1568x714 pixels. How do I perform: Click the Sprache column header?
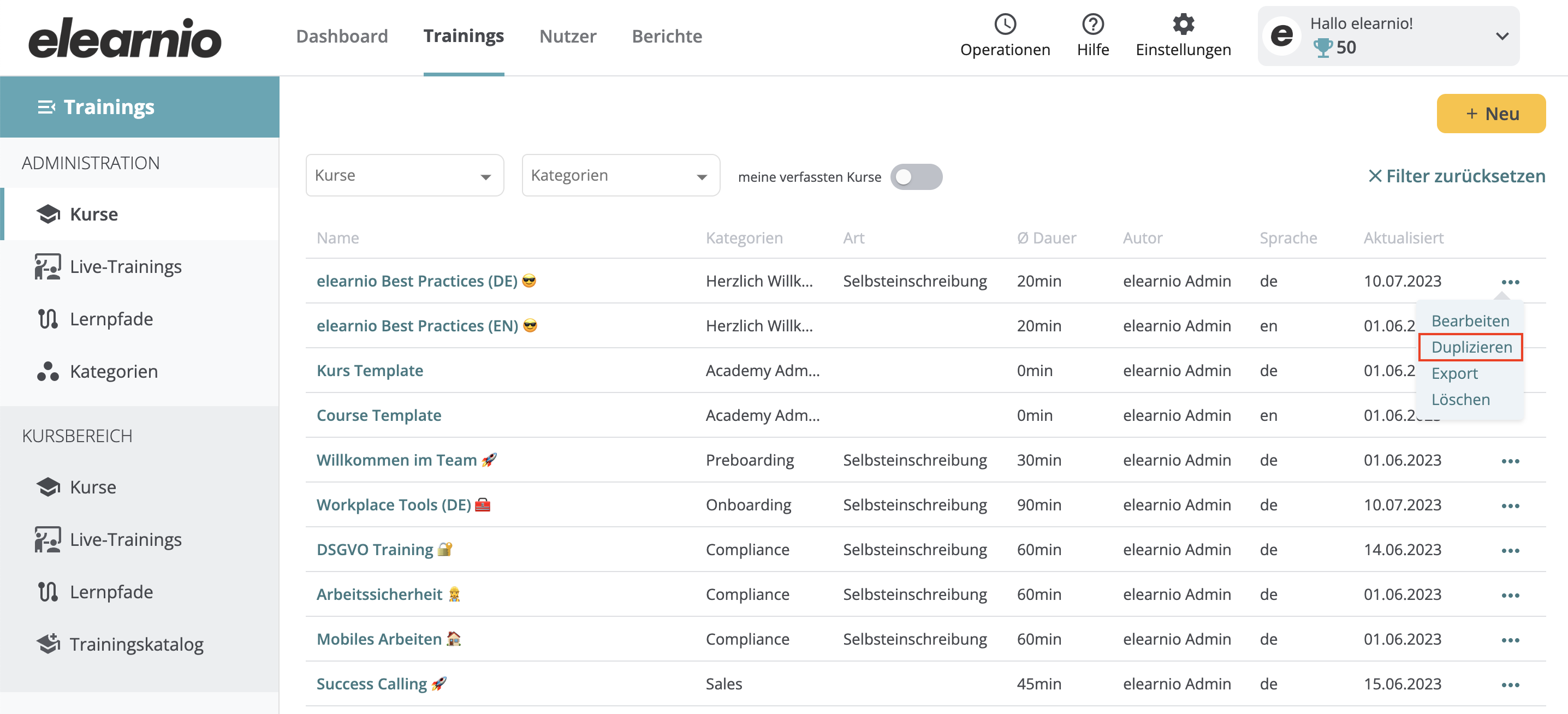tap(1288, 238)
